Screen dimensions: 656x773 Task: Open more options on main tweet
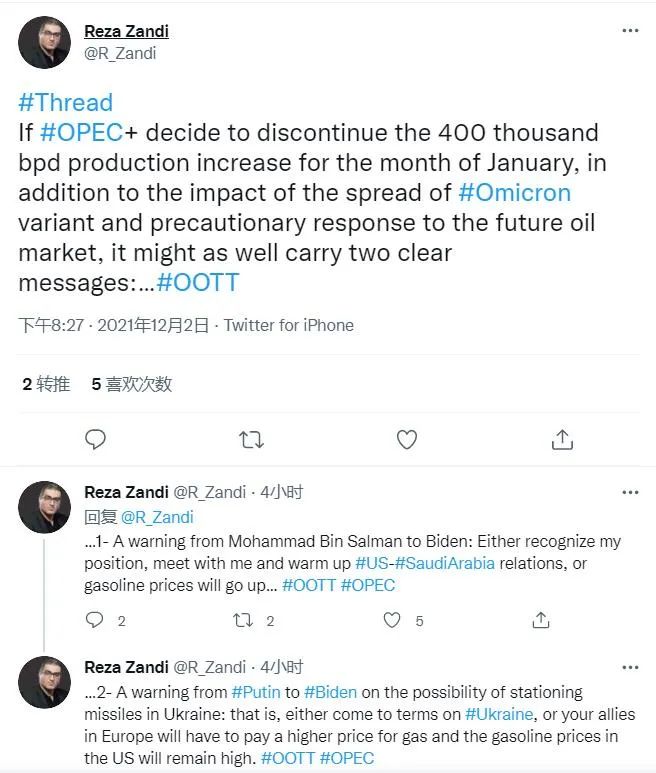[630, 31]
